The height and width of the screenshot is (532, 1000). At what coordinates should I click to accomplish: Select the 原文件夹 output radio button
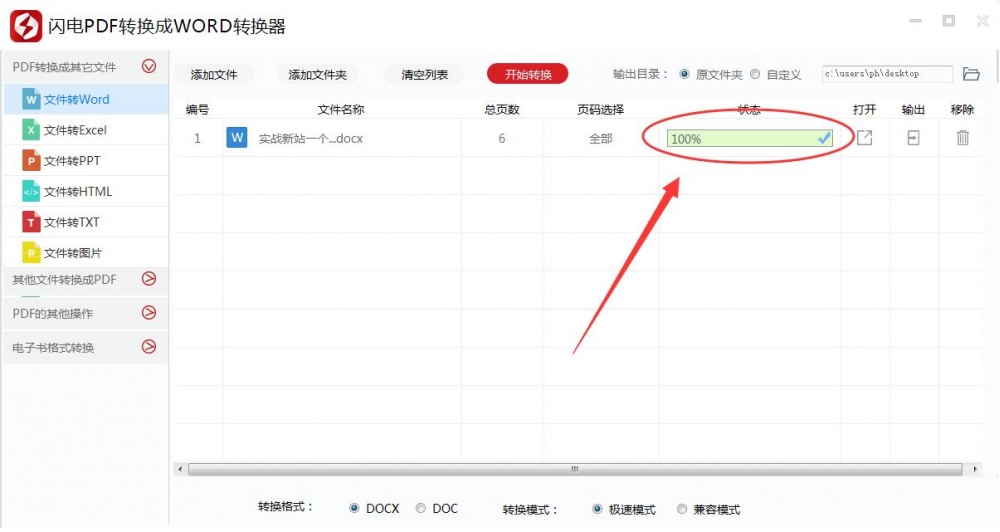click(684, 74)
